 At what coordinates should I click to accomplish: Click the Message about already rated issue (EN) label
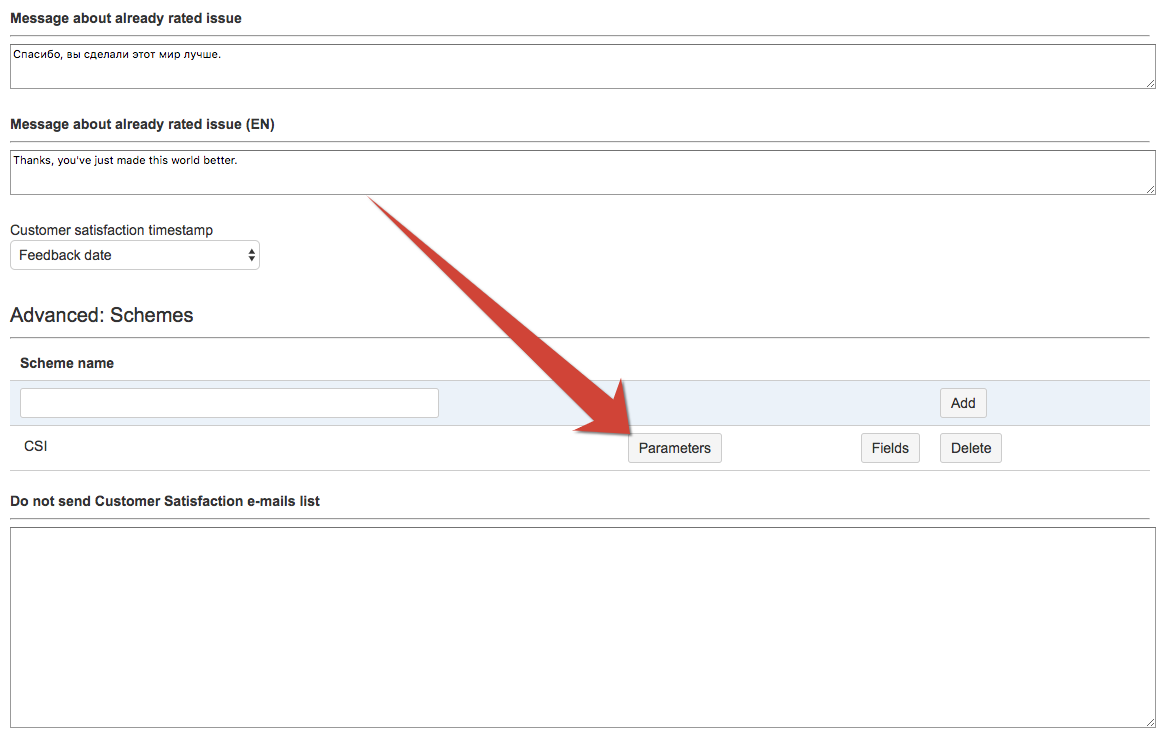click(142, 124)
